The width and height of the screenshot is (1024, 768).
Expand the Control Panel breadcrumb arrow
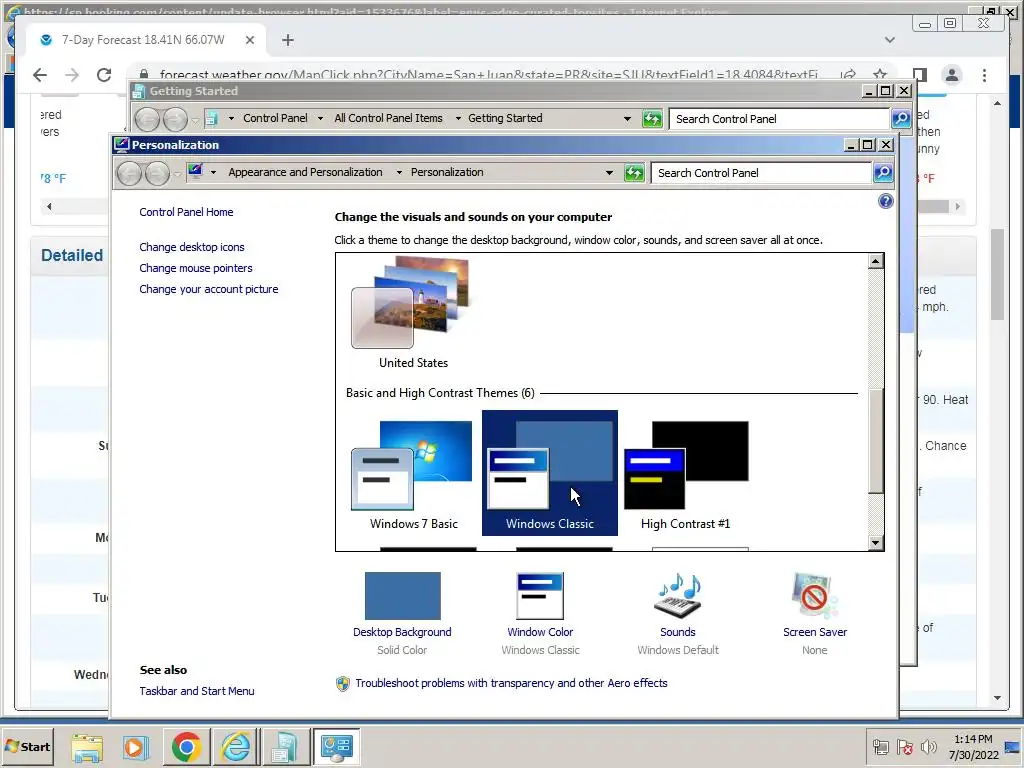click(x=320, y=118)
